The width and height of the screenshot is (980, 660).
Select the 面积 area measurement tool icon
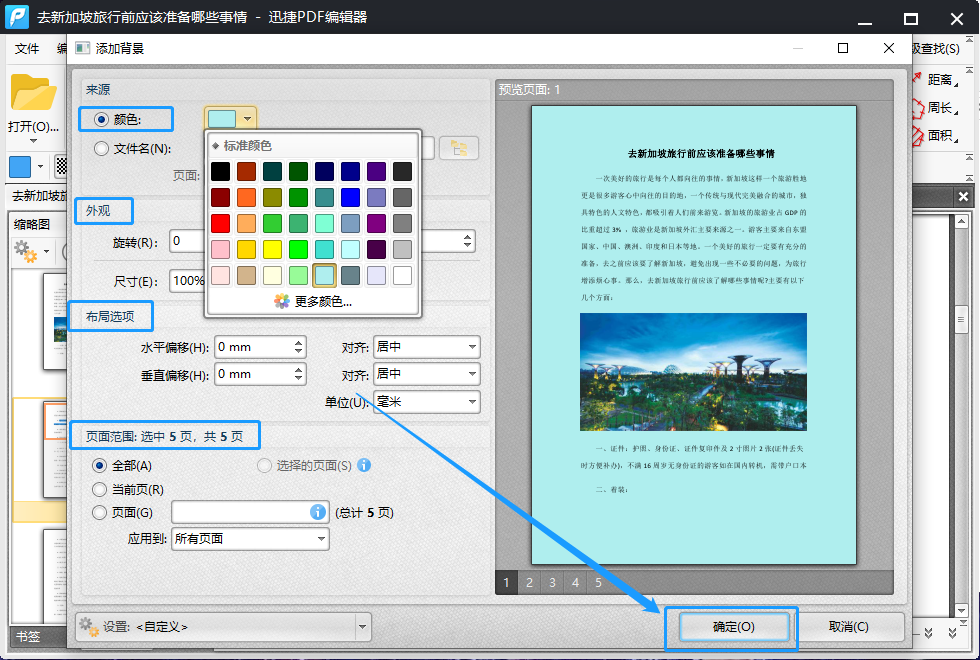pos(917,135)
